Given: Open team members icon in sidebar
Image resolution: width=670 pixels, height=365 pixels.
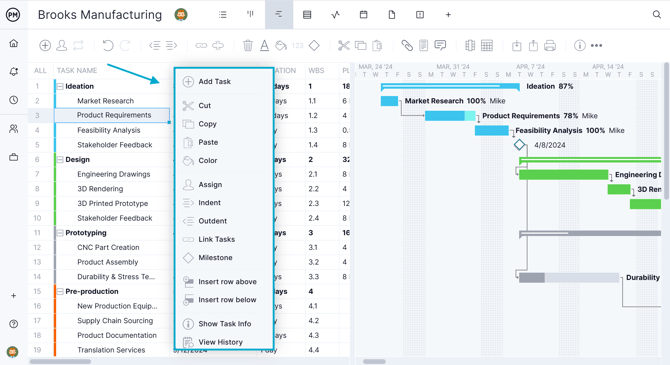Looking at the screenshot, I should coord(14,129).
